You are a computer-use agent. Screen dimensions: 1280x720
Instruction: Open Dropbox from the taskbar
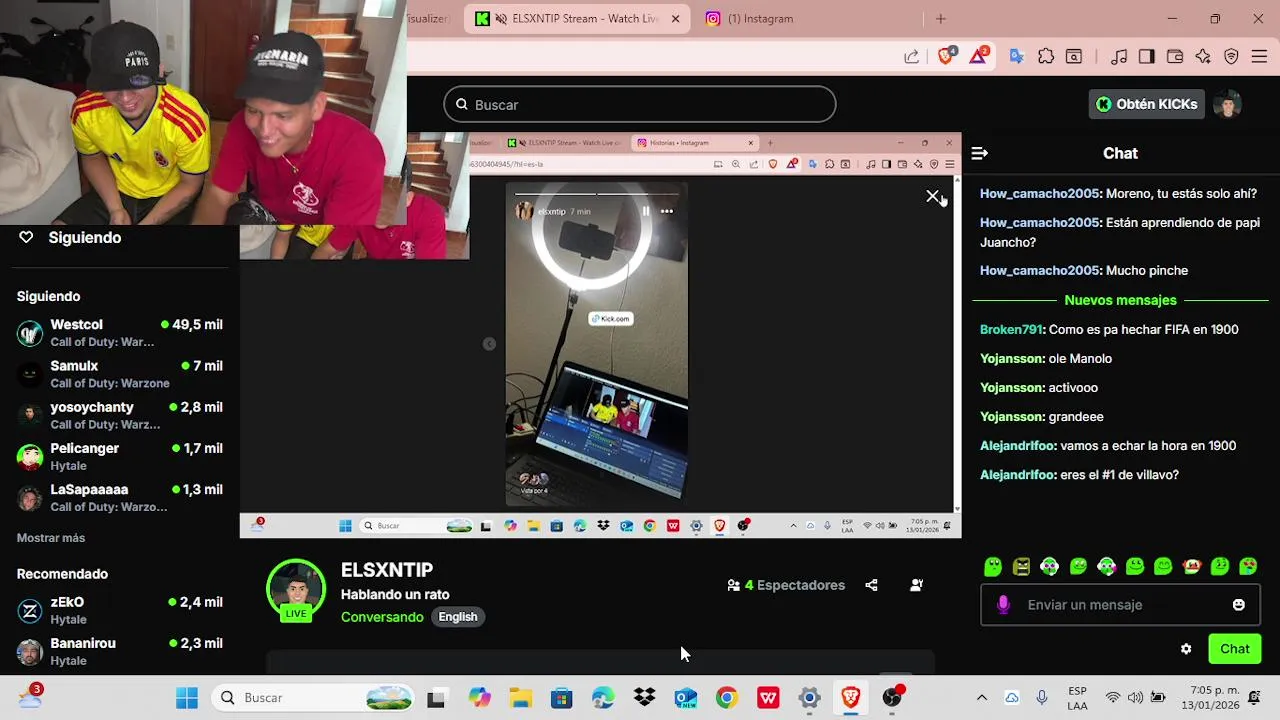pos(644,698)
